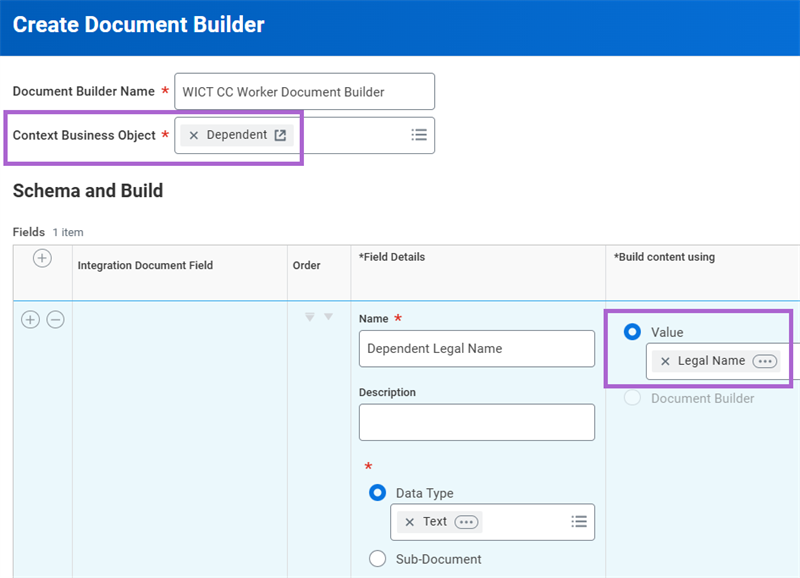This screenshot has height=578, width=800.
Task: Edit the Document Builder Name field
Action: click(x=305, y=91)
